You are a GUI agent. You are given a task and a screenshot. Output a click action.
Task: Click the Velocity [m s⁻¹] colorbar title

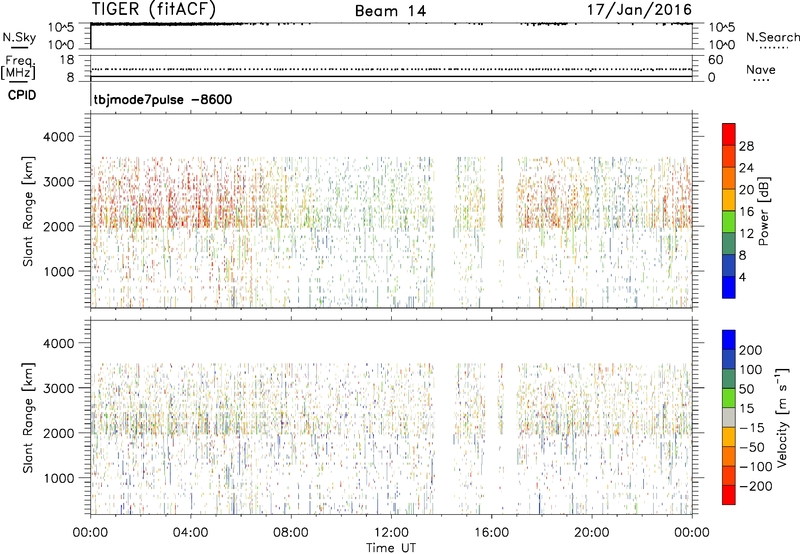coord(782,417)
